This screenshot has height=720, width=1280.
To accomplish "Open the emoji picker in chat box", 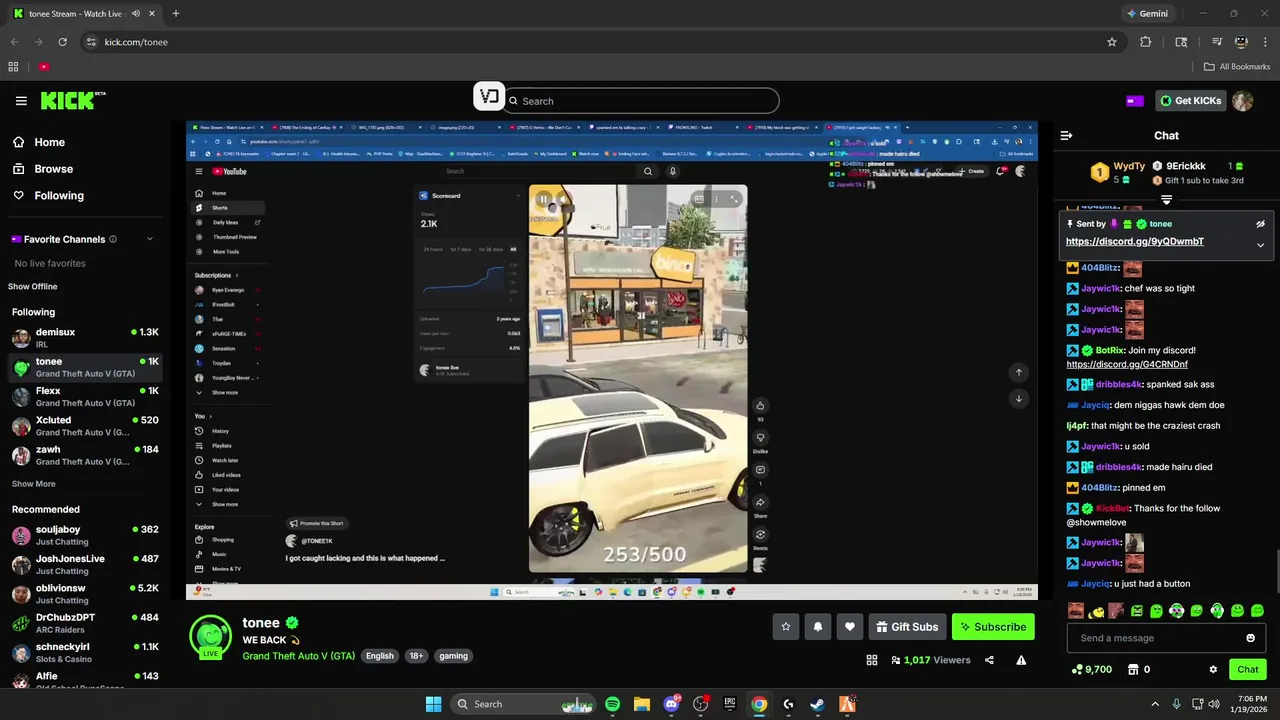I will coord(1250,638).
